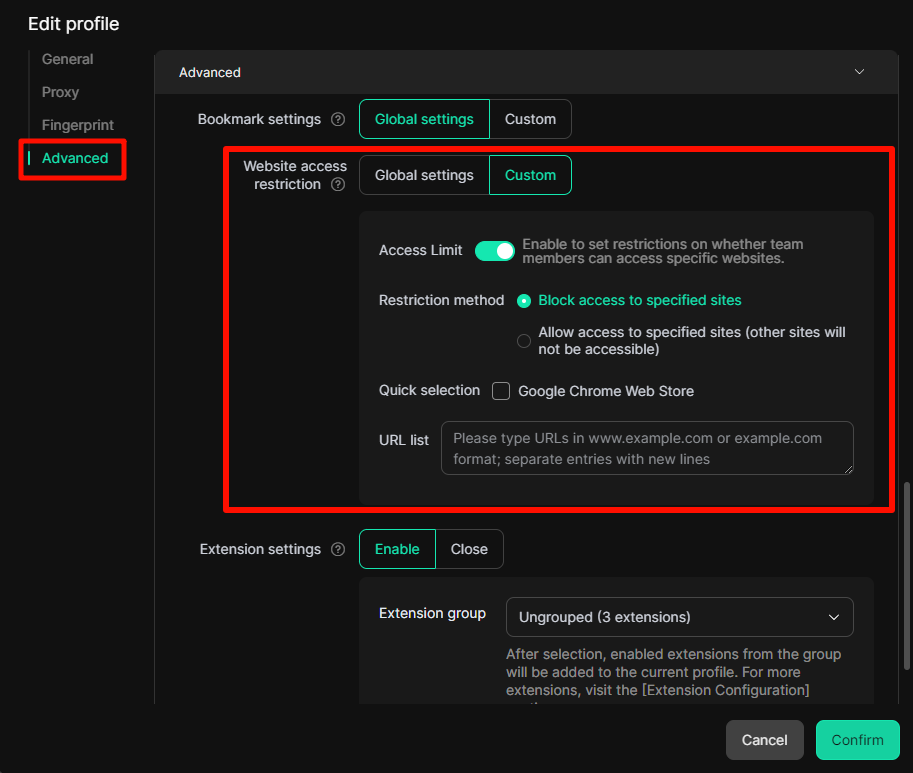913x773 pixels.
Task: Check the Google Chrome Web Store box
Action: click(501, 391)
